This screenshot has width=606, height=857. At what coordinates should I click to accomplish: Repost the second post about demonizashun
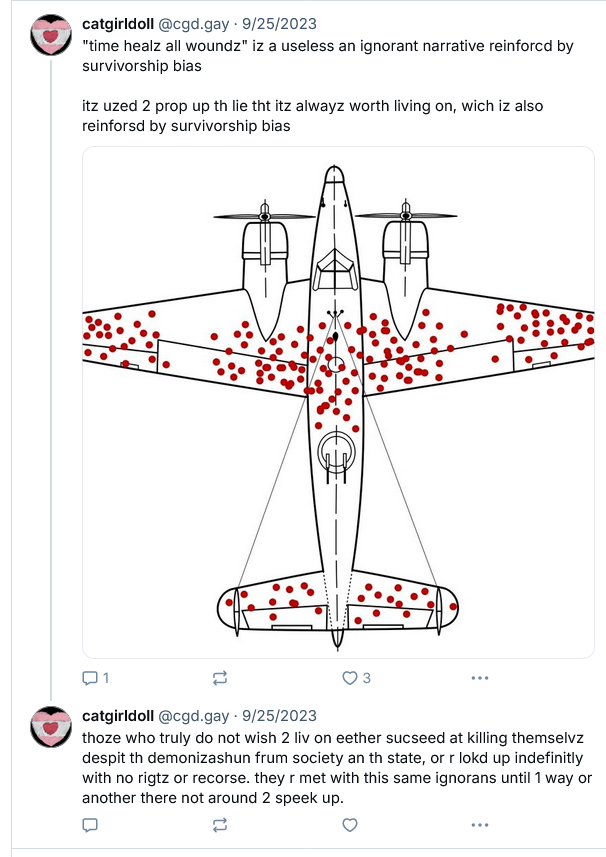[220, 825]
